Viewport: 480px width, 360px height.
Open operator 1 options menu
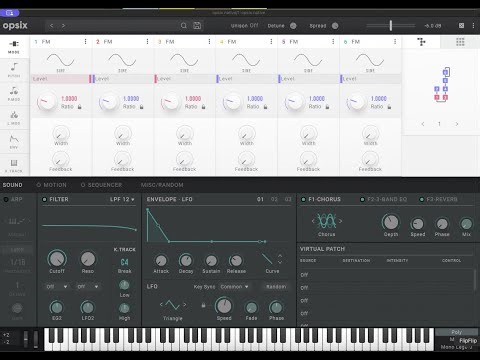click(85, 41)
